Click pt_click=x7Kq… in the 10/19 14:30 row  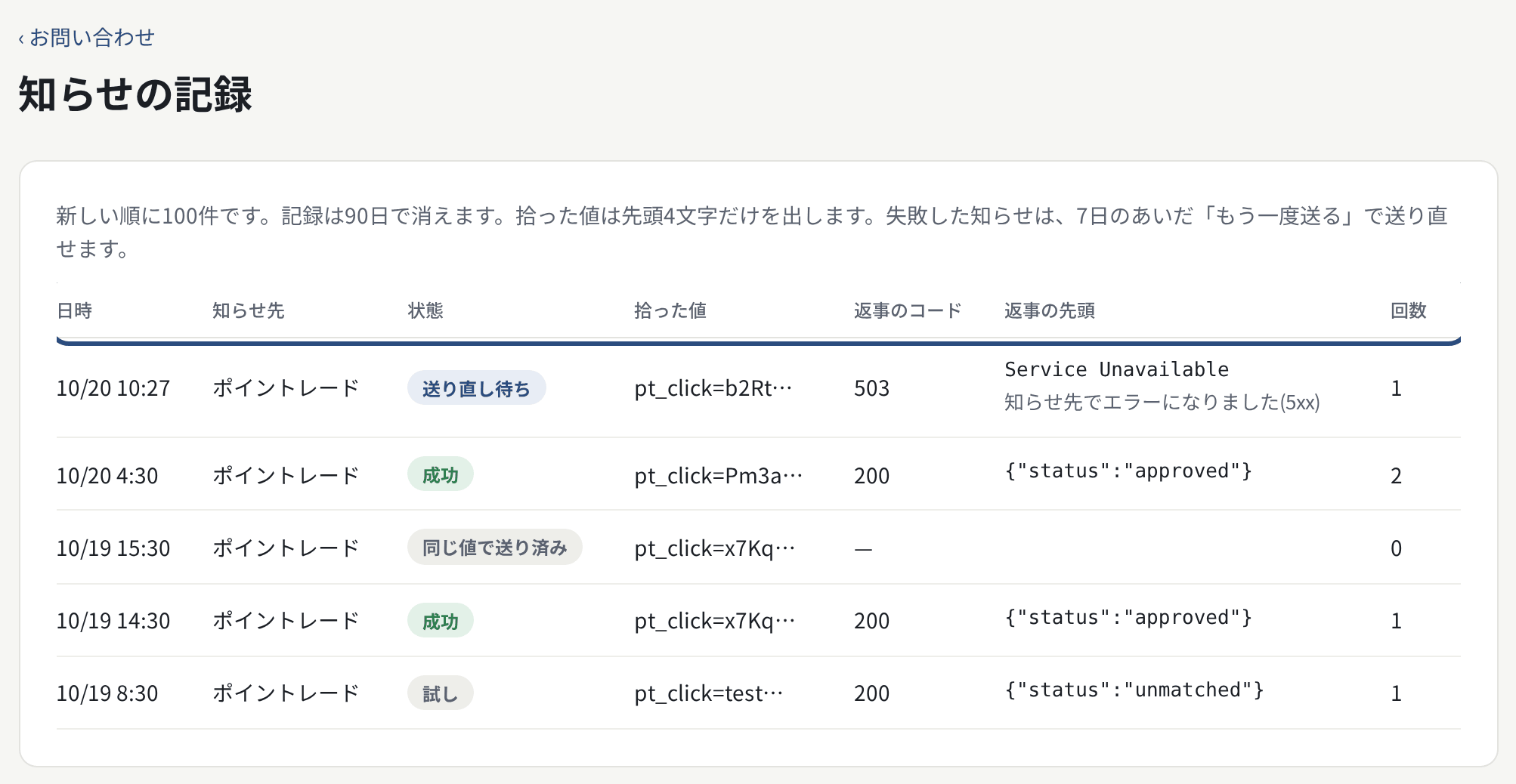tap(715, 621)
